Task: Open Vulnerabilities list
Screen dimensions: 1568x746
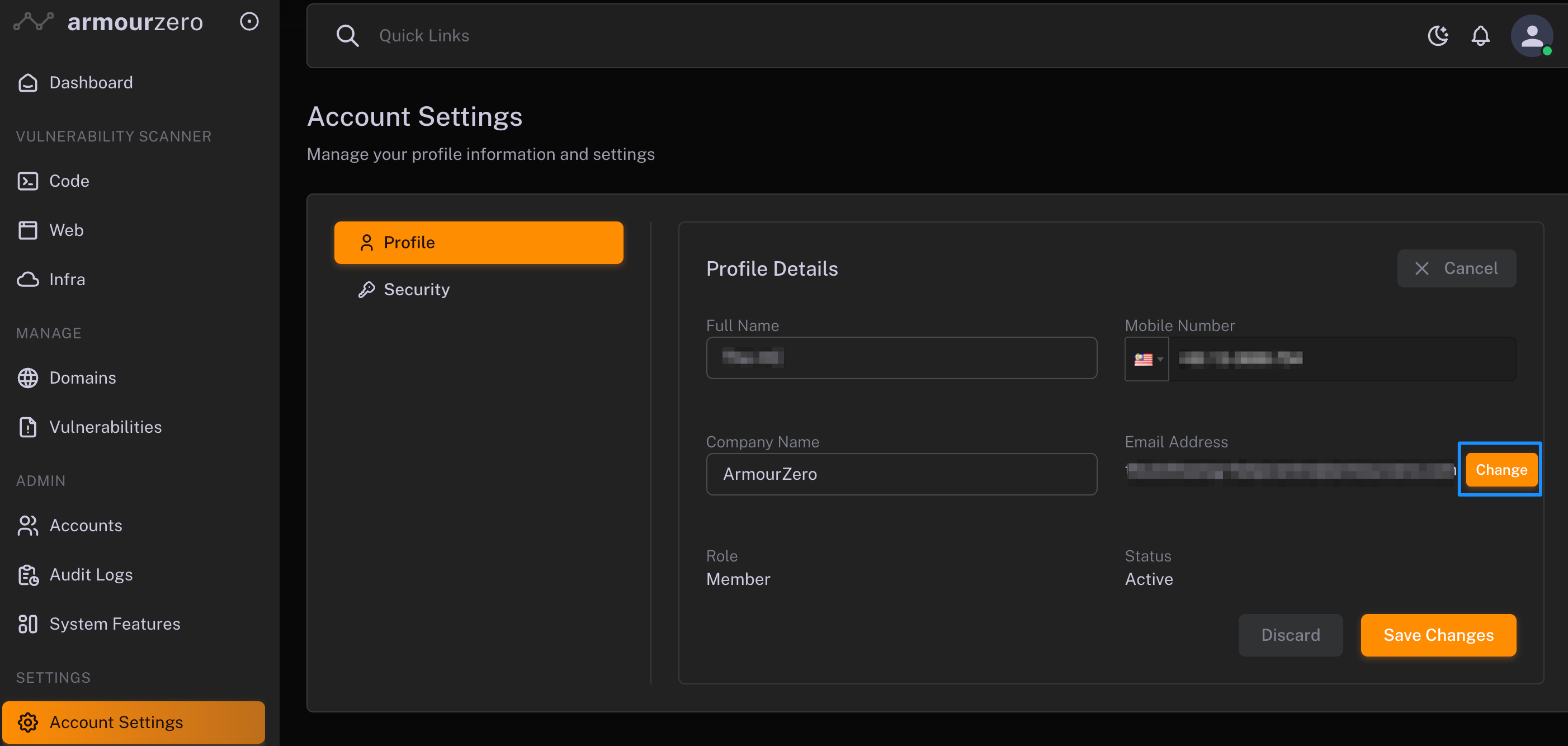Action: (105, 427)
